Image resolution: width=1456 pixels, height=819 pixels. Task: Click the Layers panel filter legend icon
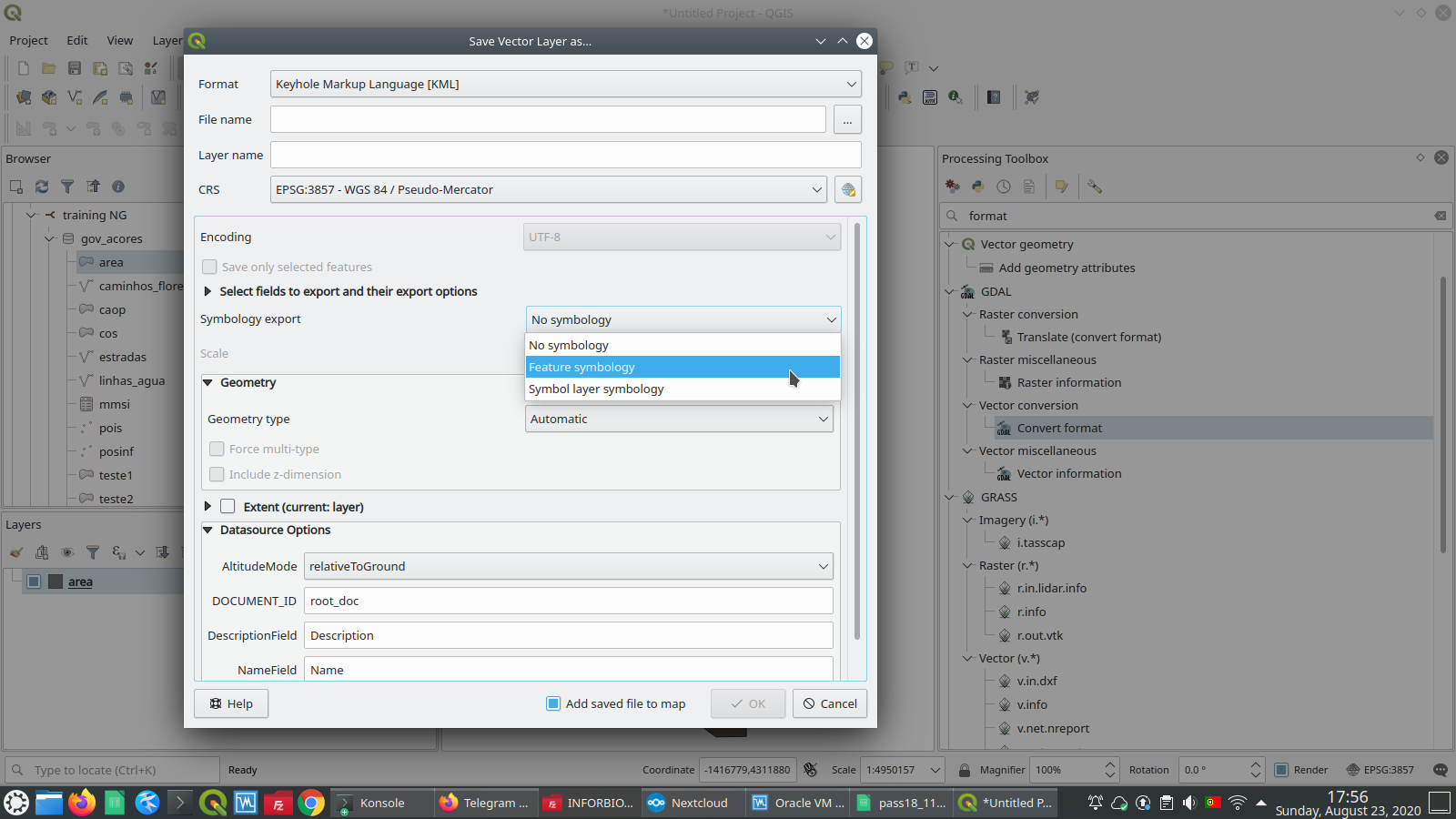(93, 552)
